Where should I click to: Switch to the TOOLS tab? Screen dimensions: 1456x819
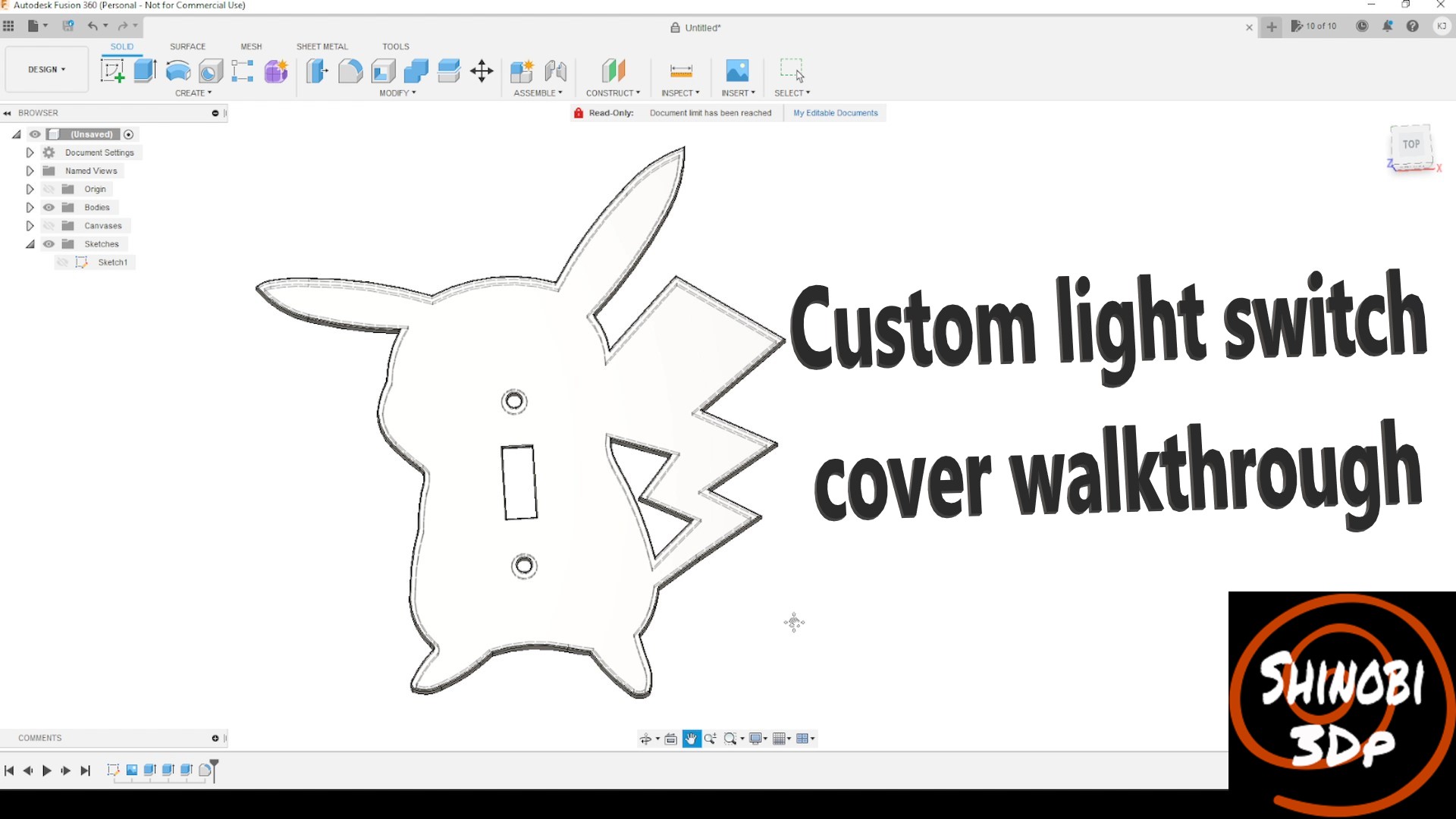(395, 46)
